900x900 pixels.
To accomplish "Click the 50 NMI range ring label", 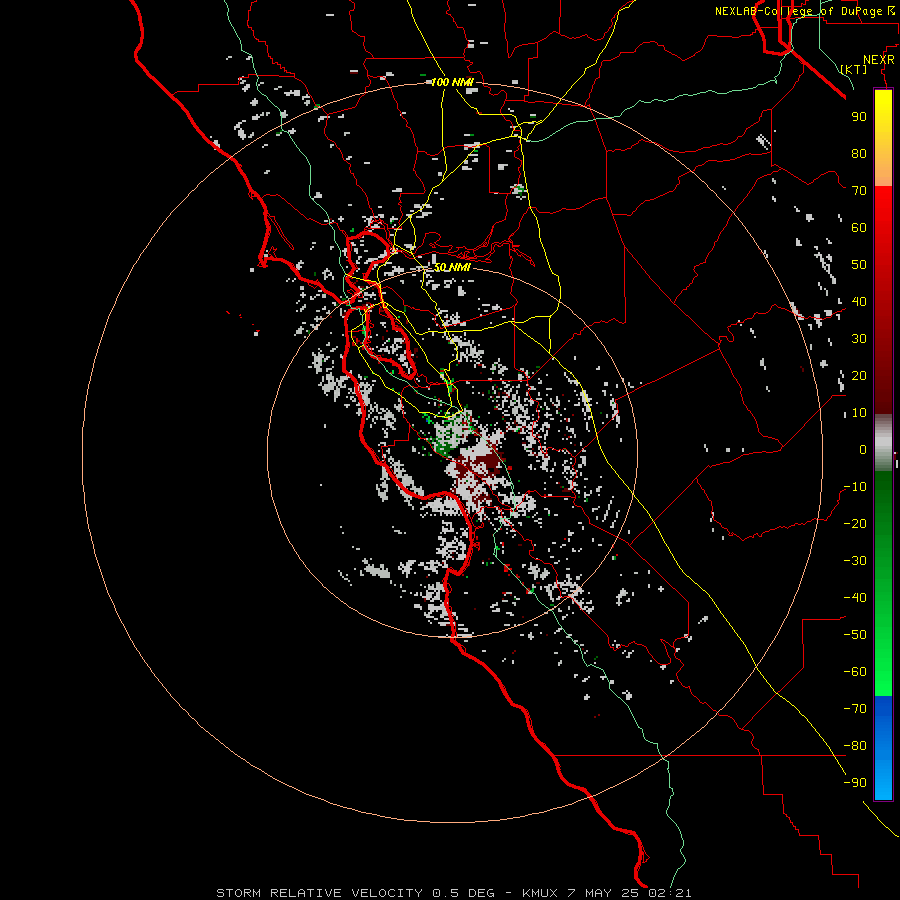I will click(x=452, y=267).
